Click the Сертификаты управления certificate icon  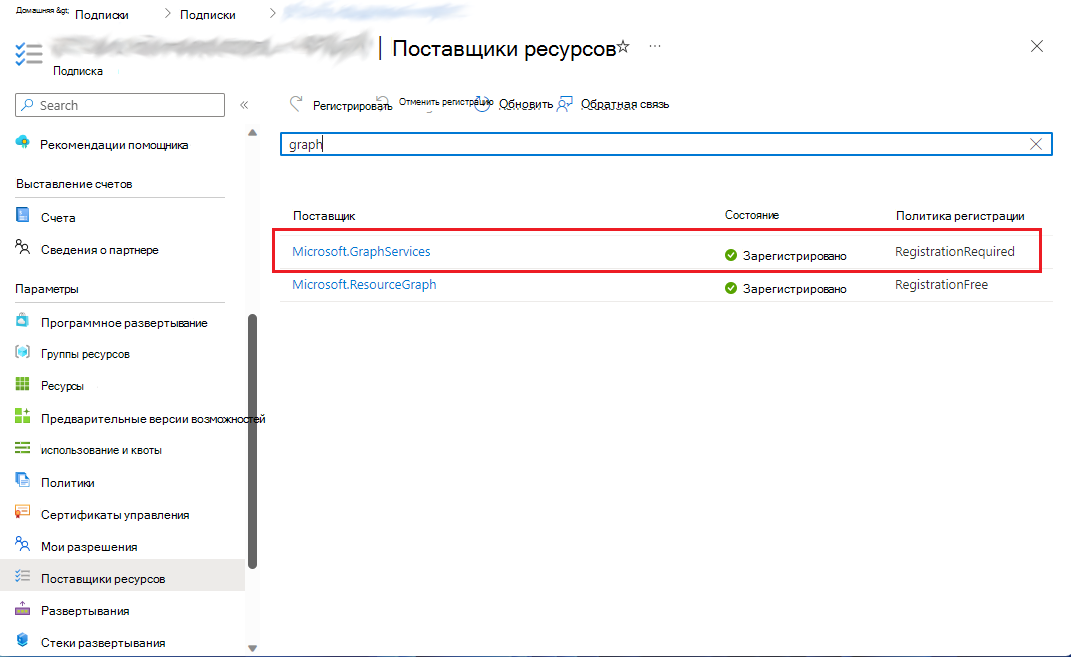[24, 514]
